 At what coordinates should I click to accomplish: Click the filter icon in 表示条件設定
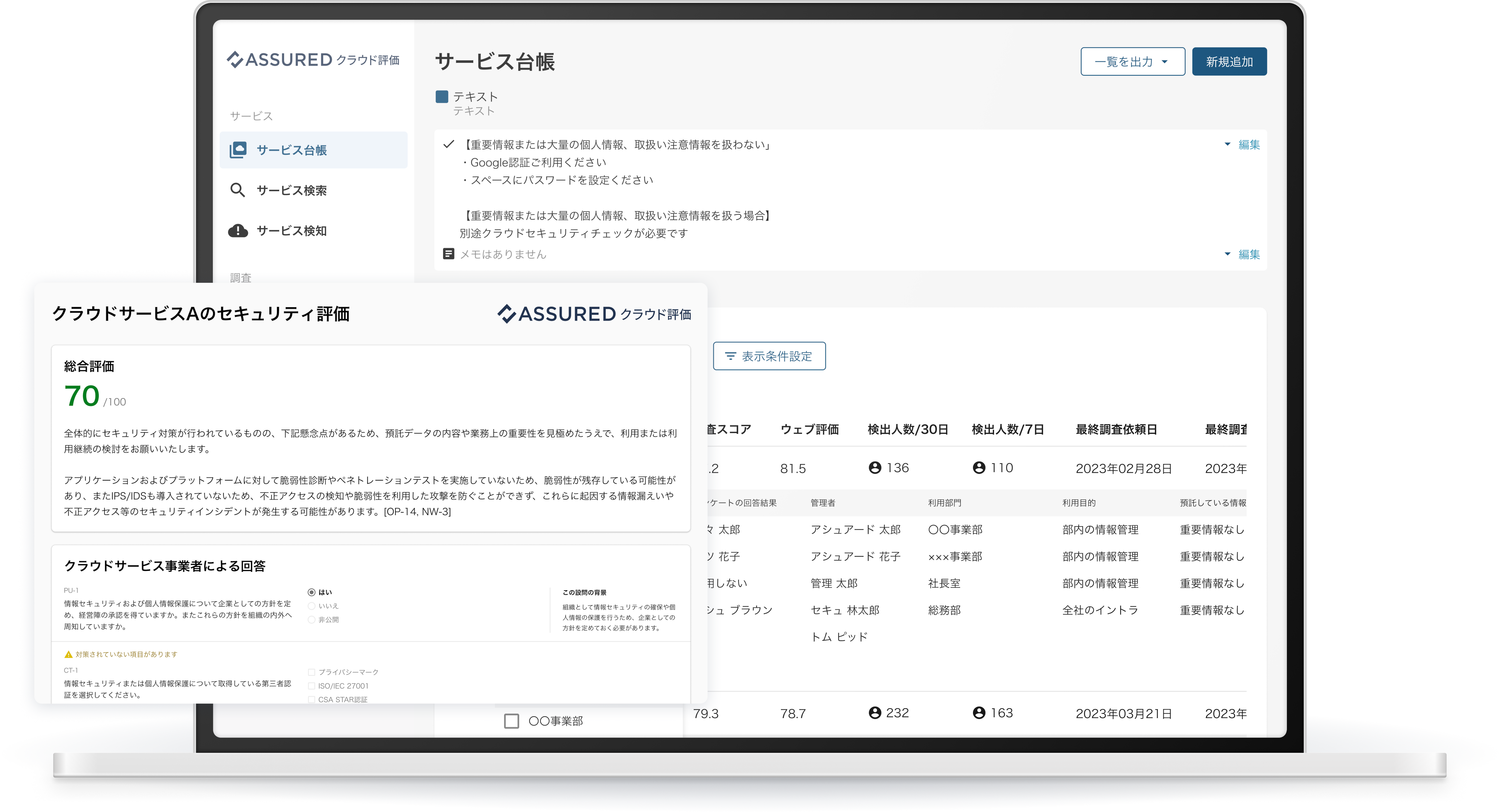(x=730, y=356)
